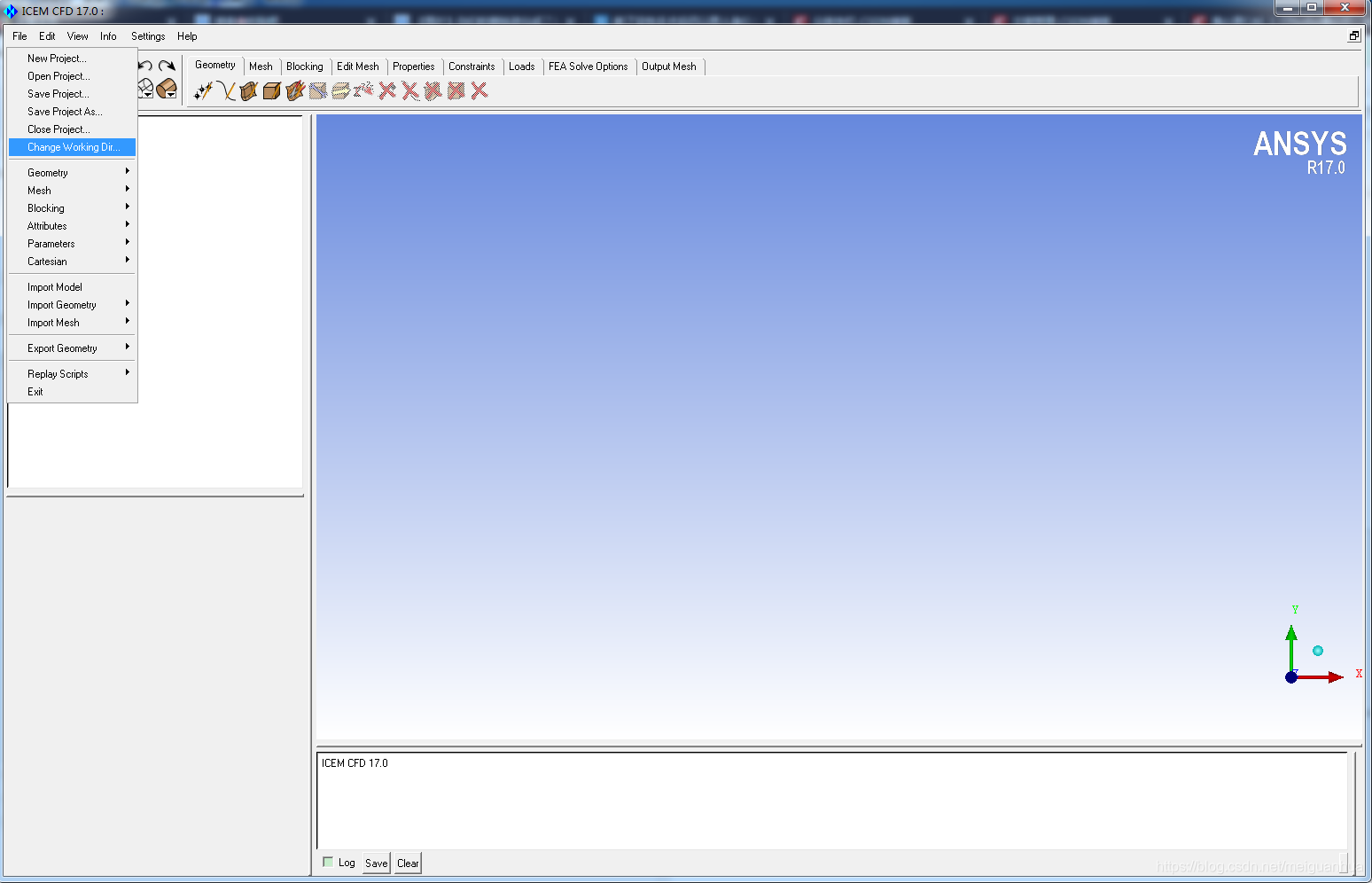Viewport: 1372px width, 883px height.
Task: Click the Restore Dormant Entities icon
Action: point(364,90)
